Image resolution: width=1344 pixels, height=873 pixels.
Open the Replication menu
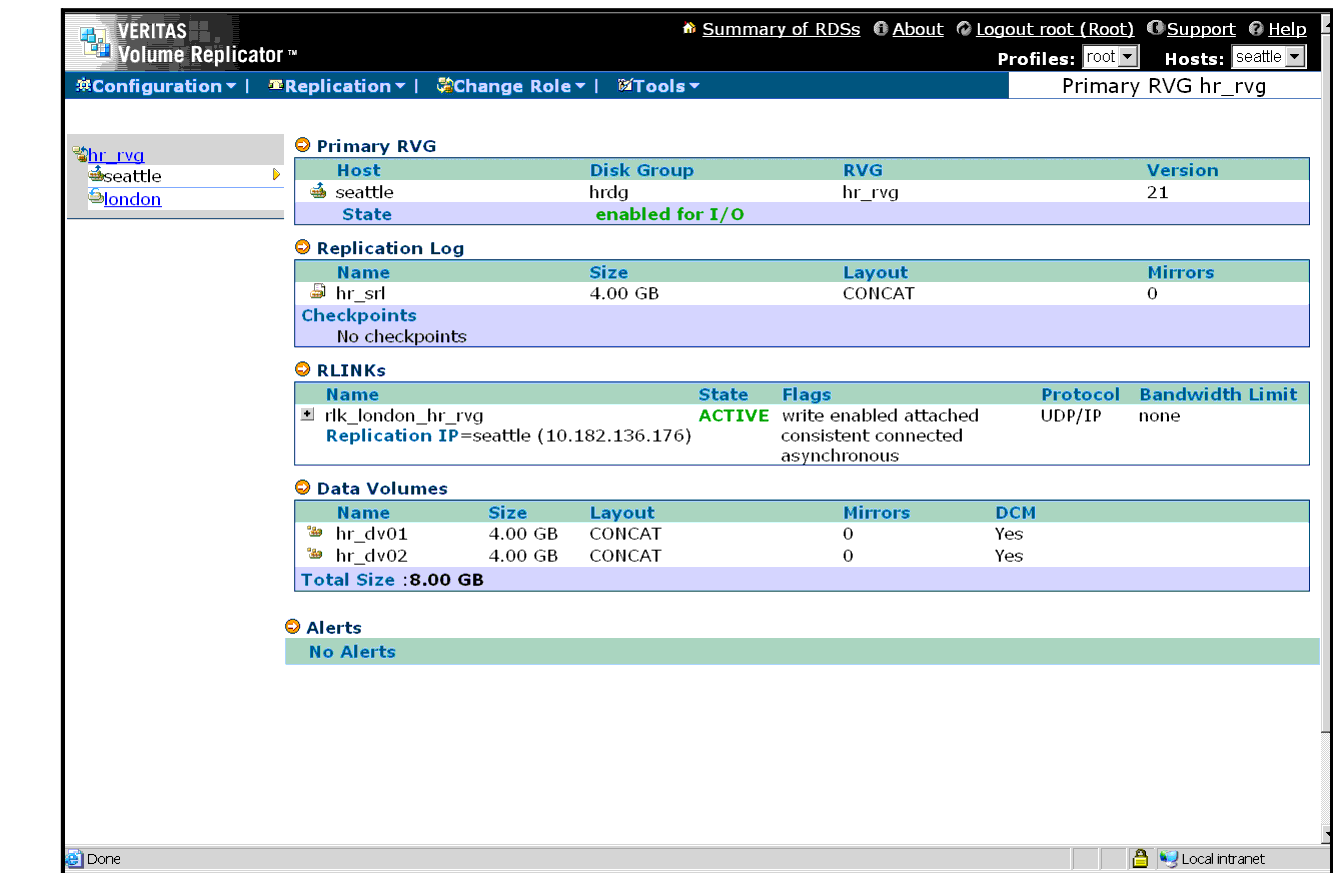tap(337, 86)
